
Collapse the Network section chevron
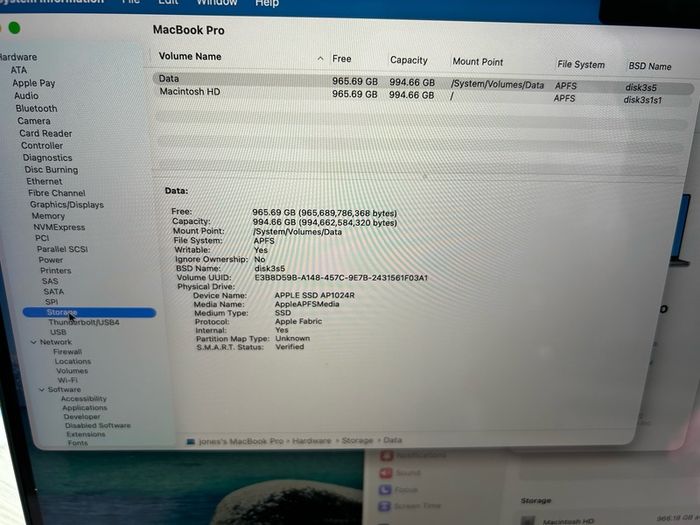tap(34, 342)
